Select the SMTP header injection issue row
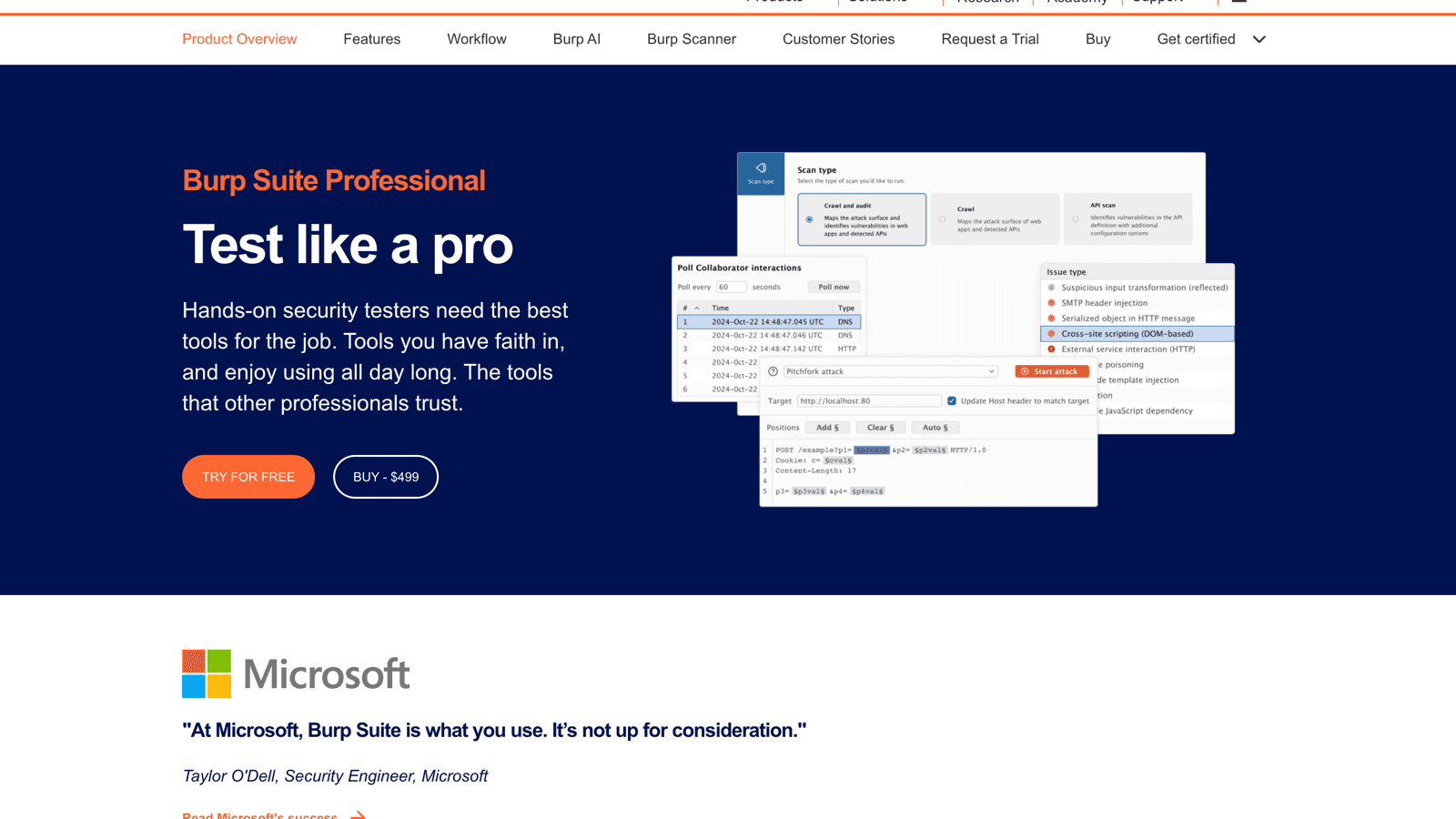 pyautogui.click(x=1137, y=303)
